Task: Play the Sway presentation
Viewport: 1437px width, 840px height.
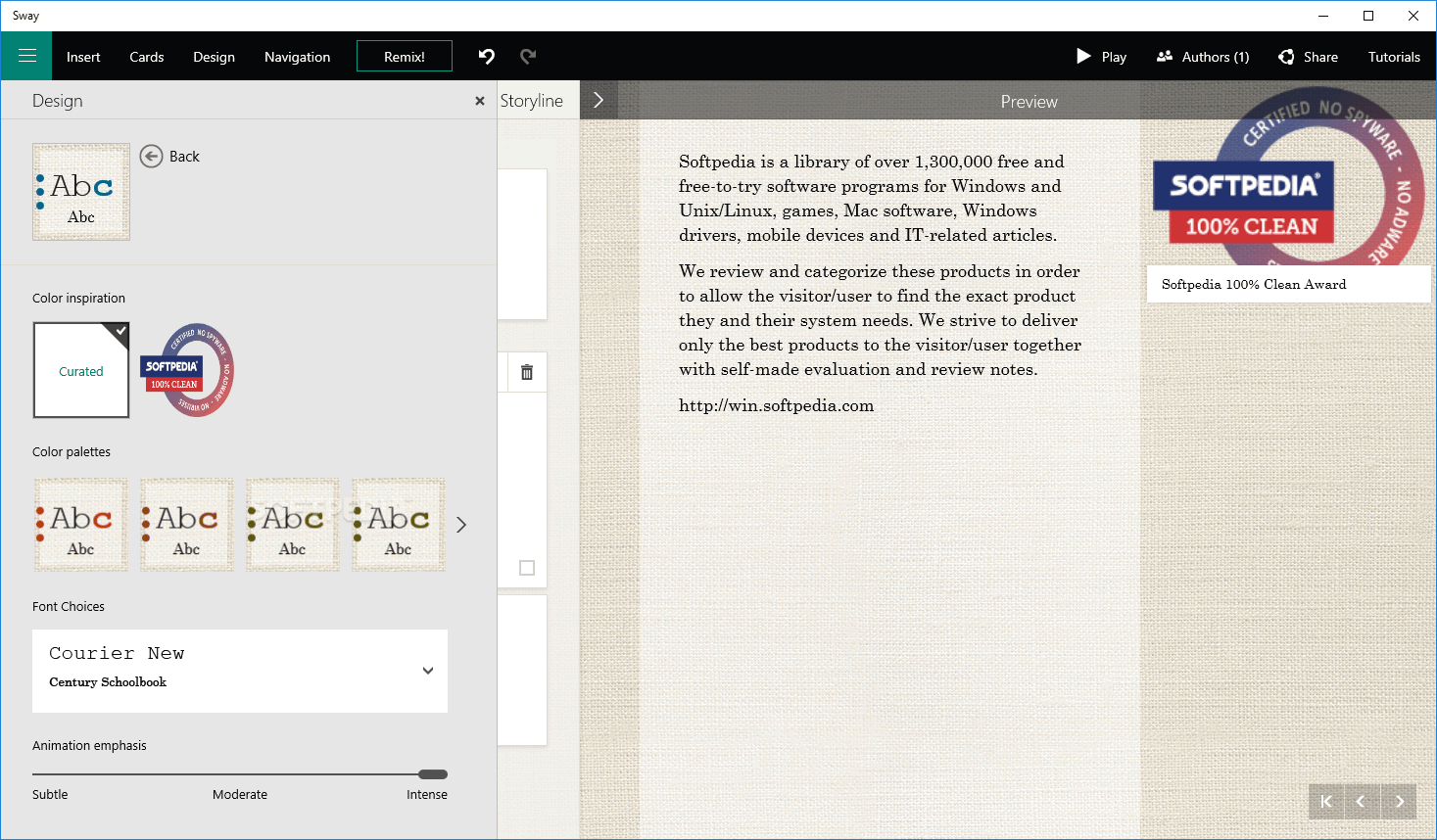Action: pyautogui.click(x=1102, y=57)
